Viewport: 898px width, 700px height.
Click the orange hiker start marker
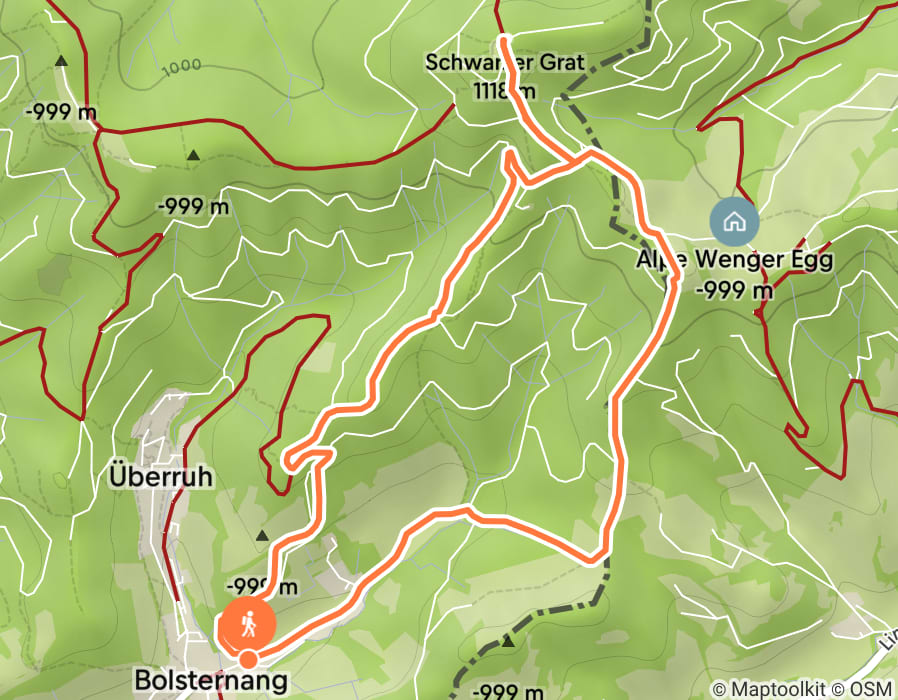coord(247,625)
